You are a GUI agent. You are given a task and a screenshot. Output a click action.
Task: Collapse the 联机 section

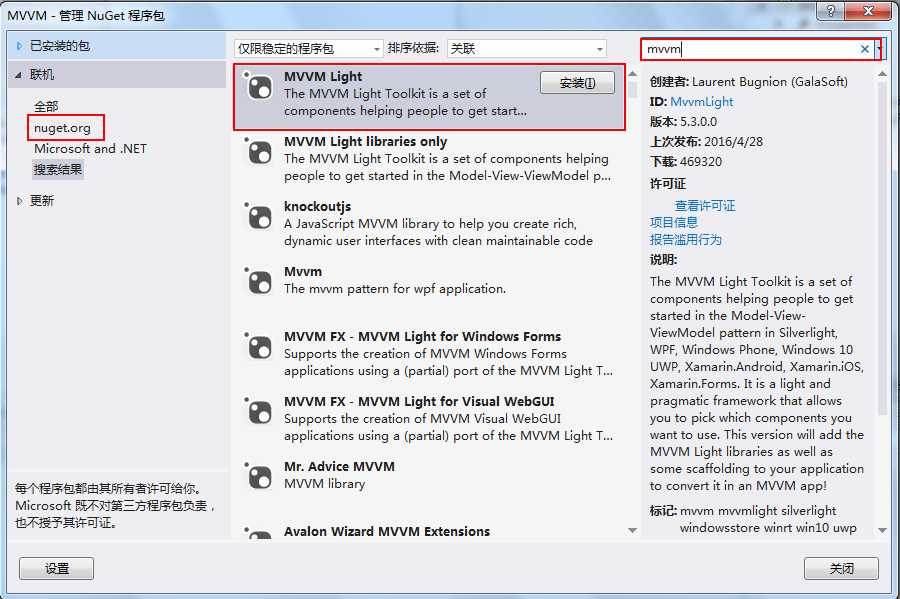(19, 75)
